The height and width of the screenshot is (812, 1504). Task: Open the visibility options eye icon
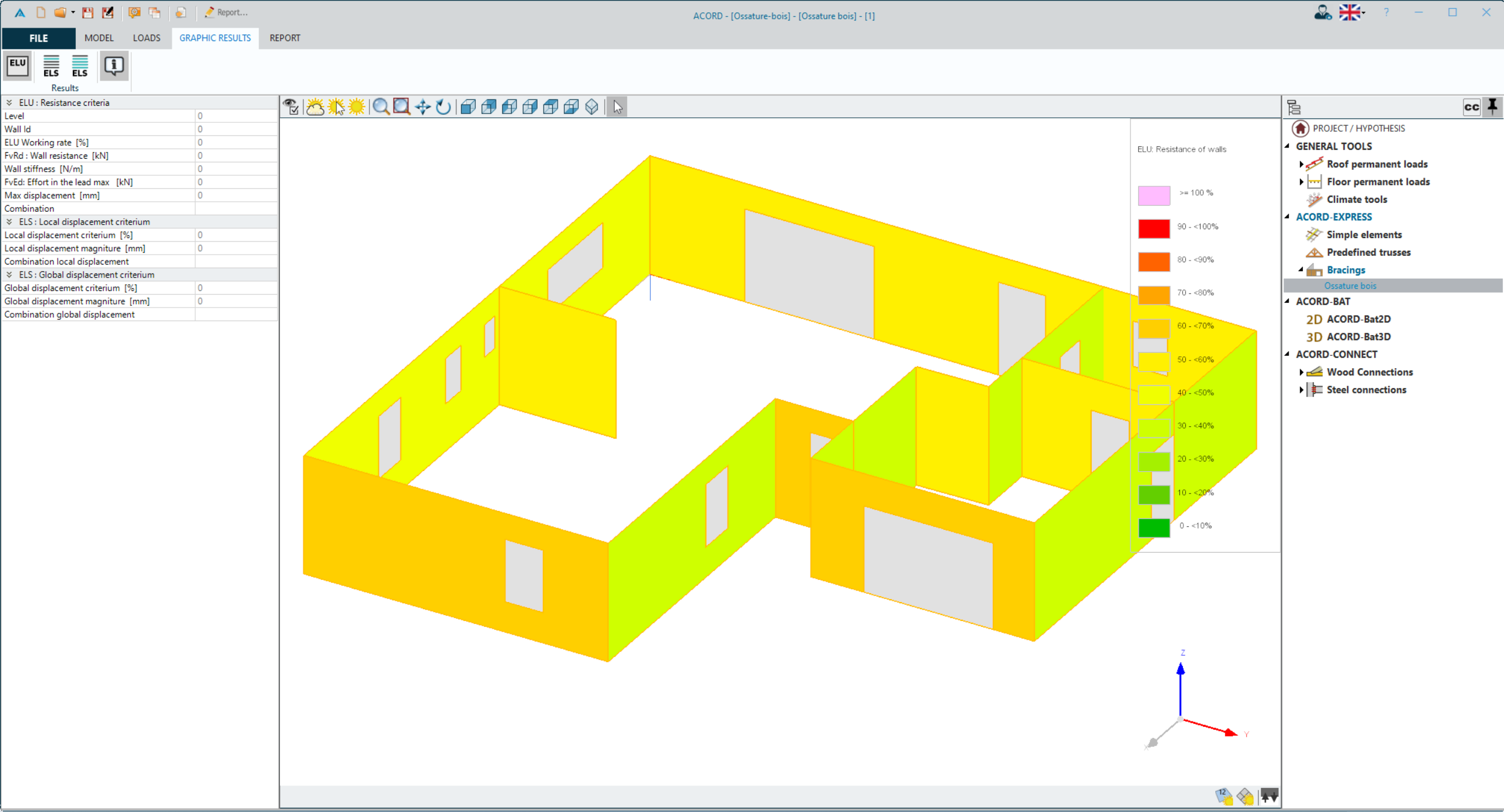(x=291, y=106)
